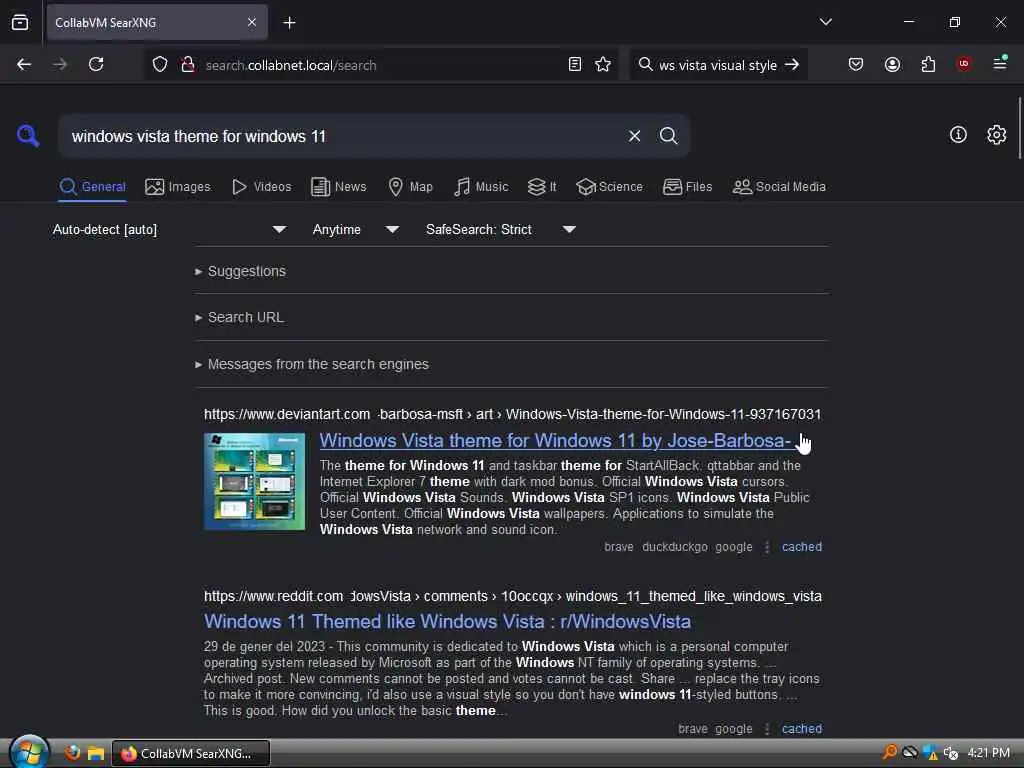Select CollabVM SearXNG taskbar button
This screenshot has width=1024, height=768.
point(191,753)
